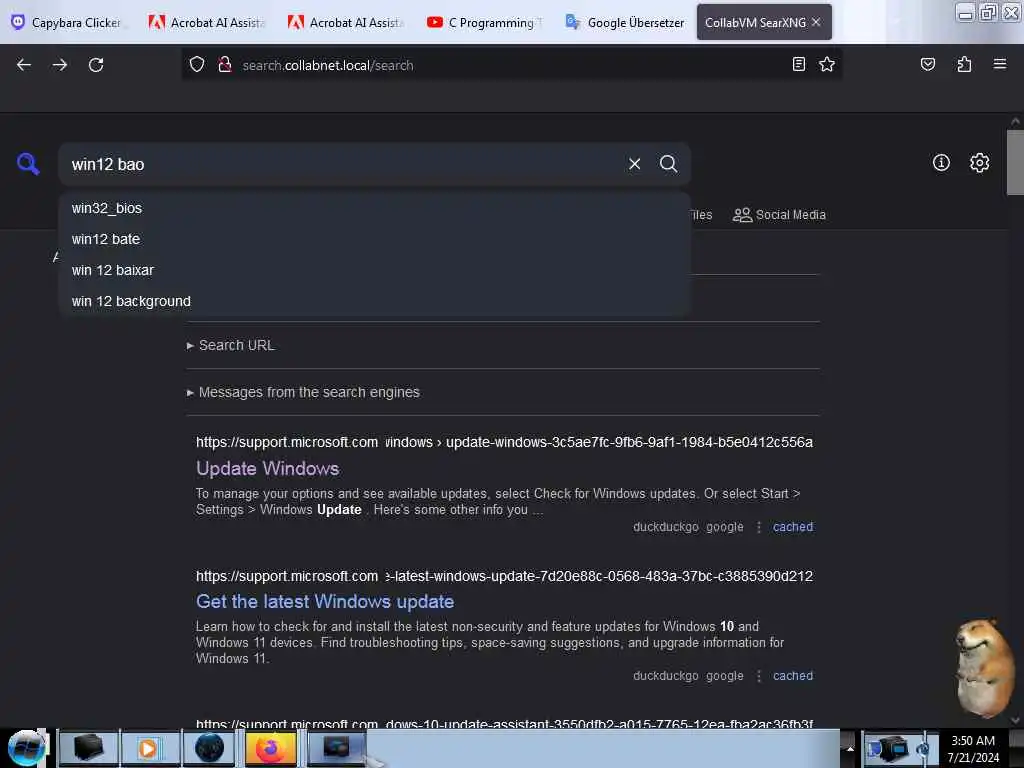Viewport: 1024px width, 768px height.
Task: Open the Firefox hamburger menu
Action: [999, 64]
